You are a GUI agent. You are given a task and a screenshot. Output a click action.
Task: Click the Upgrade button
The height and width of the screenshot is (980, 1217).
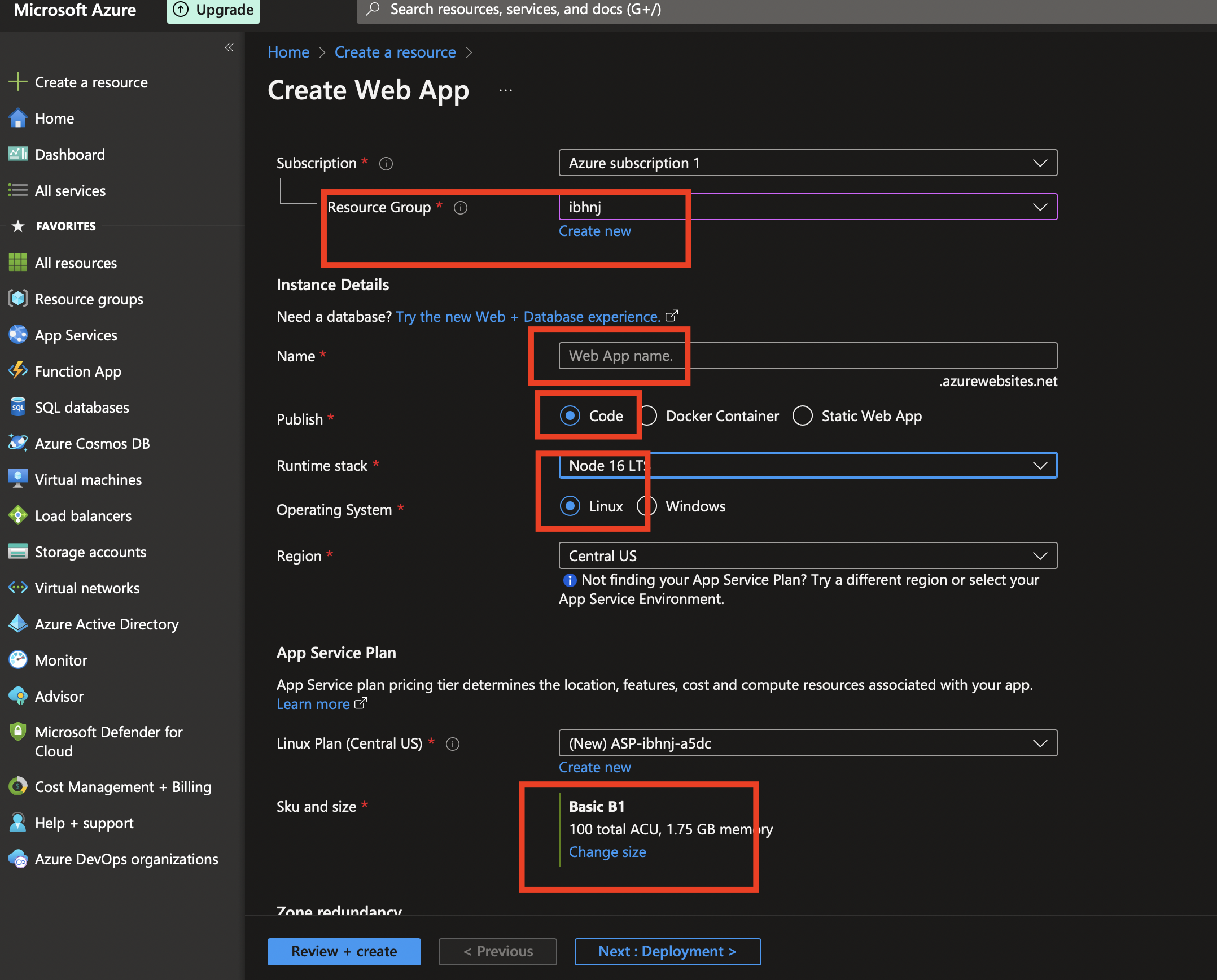pos(213,10)
